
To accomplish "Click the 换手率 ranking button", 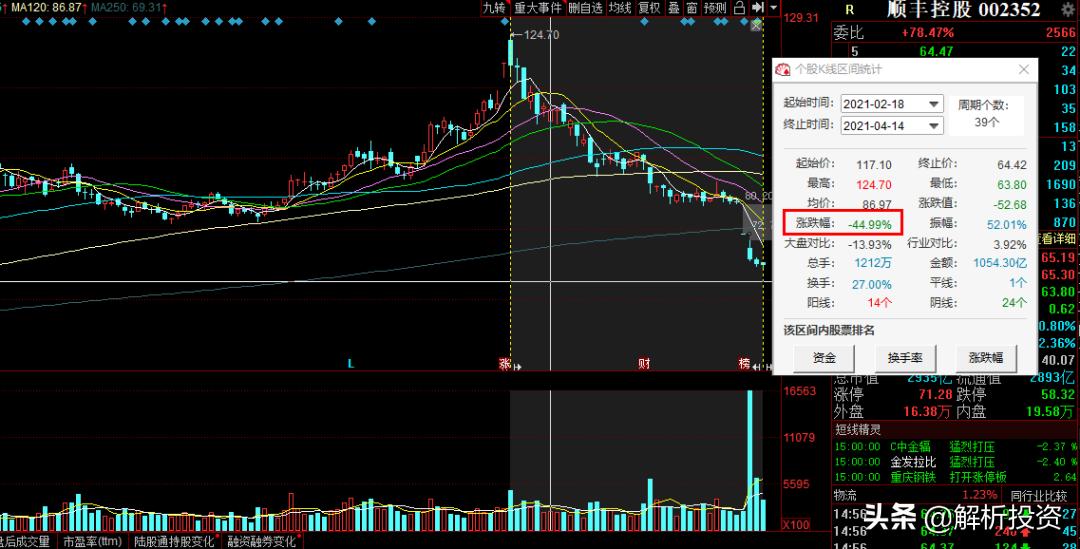I will (x=905, y=358).
